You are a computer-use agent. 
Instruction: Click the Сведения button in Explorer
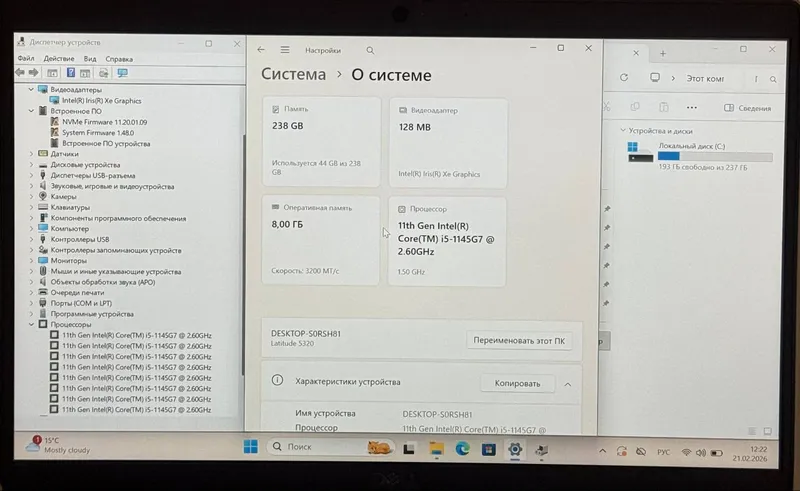(747, 108)
